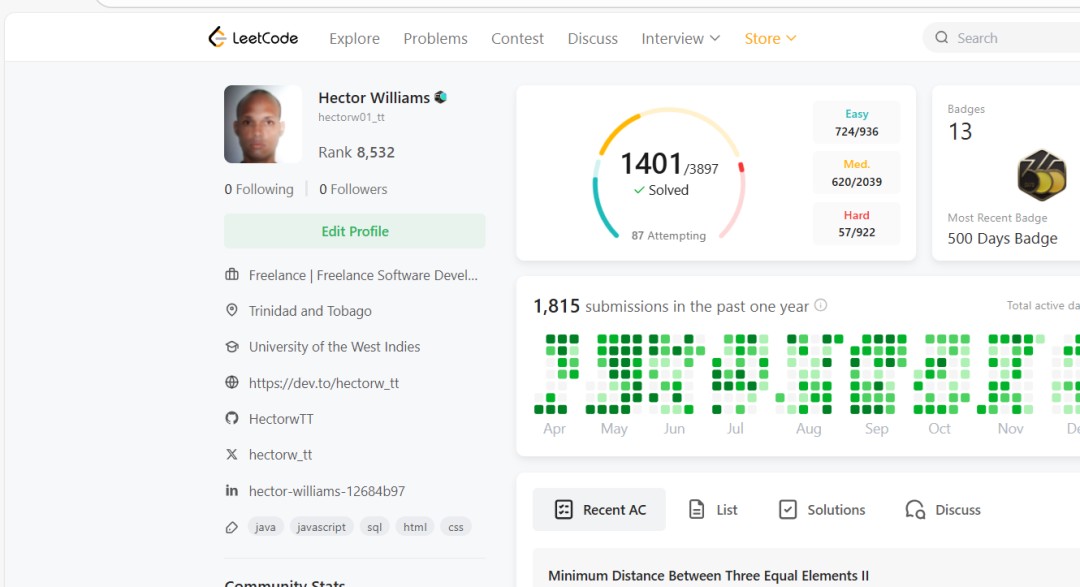The image size is (1080, 587).
Task: Click the Rank 8,532 text
Action: [356, 152]
